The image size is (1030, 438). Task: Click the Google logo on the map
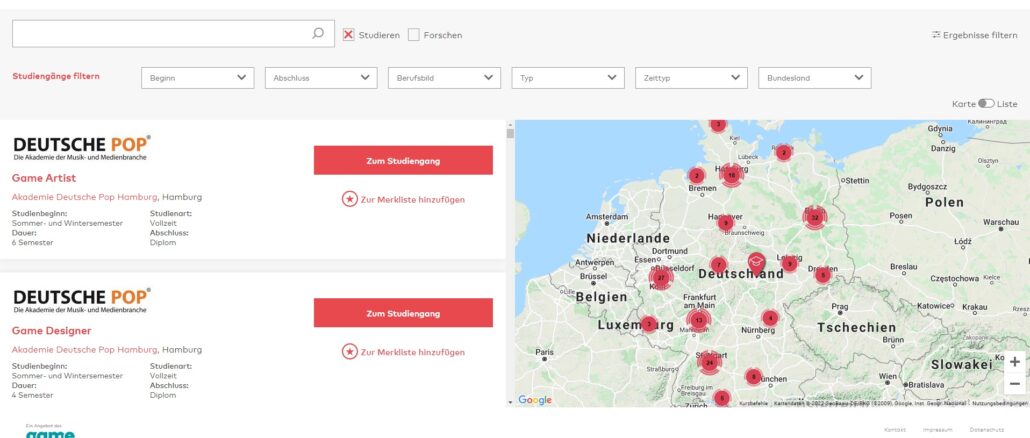pos(535,400)
